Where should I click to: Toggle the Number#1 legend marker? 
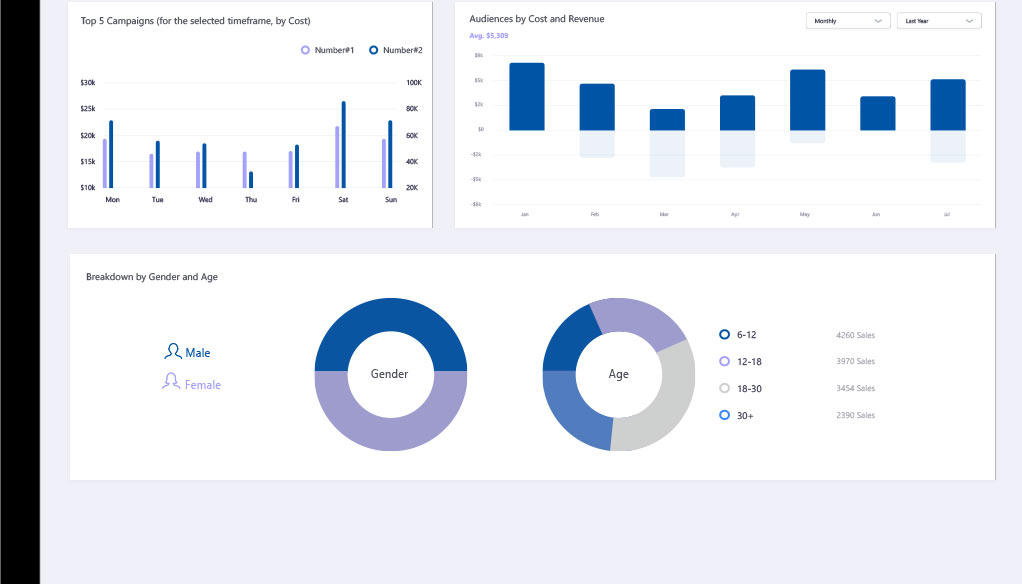(x=305, y=50)
